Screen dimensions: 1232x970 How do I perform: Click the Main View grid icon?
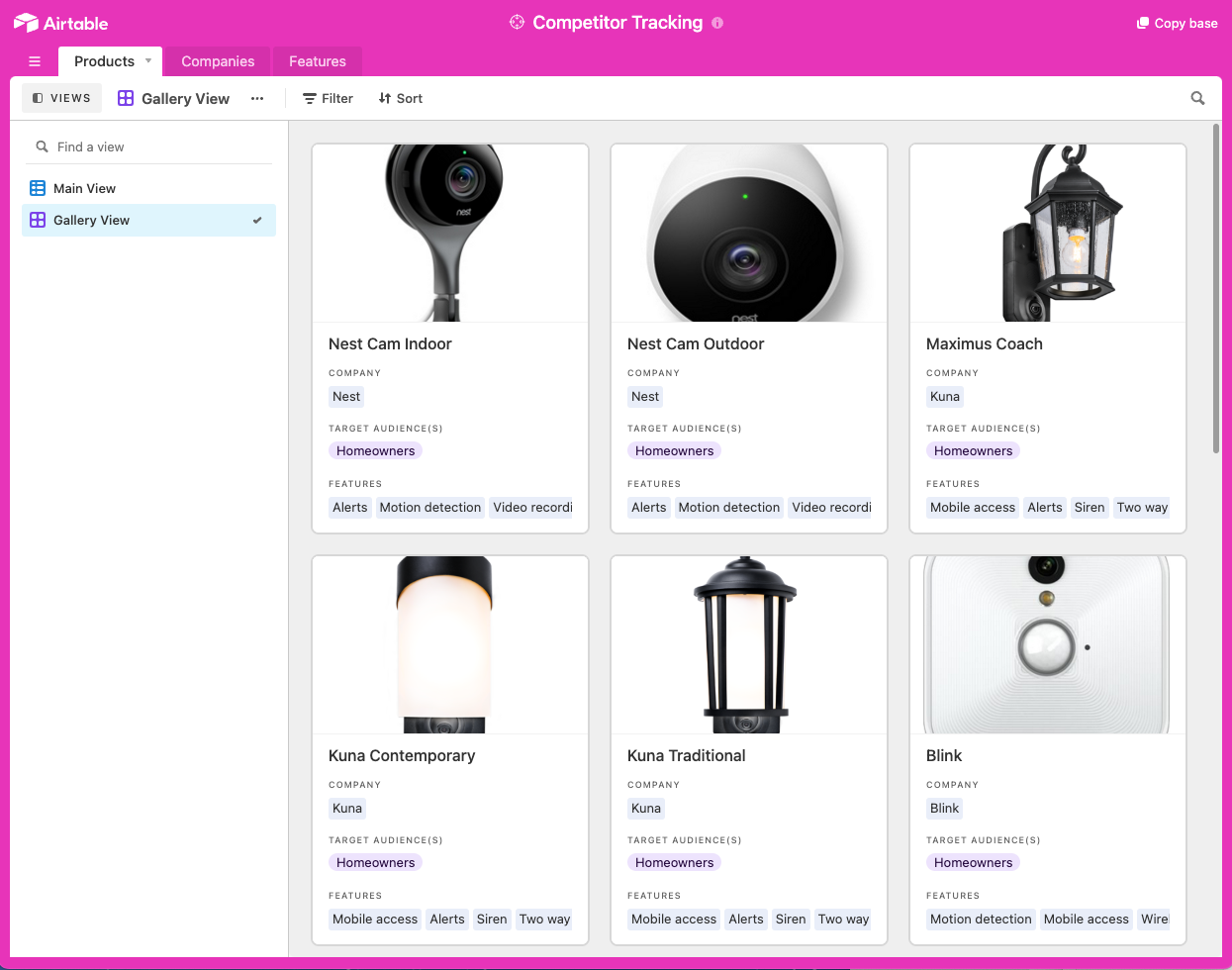tap(38, 188)
